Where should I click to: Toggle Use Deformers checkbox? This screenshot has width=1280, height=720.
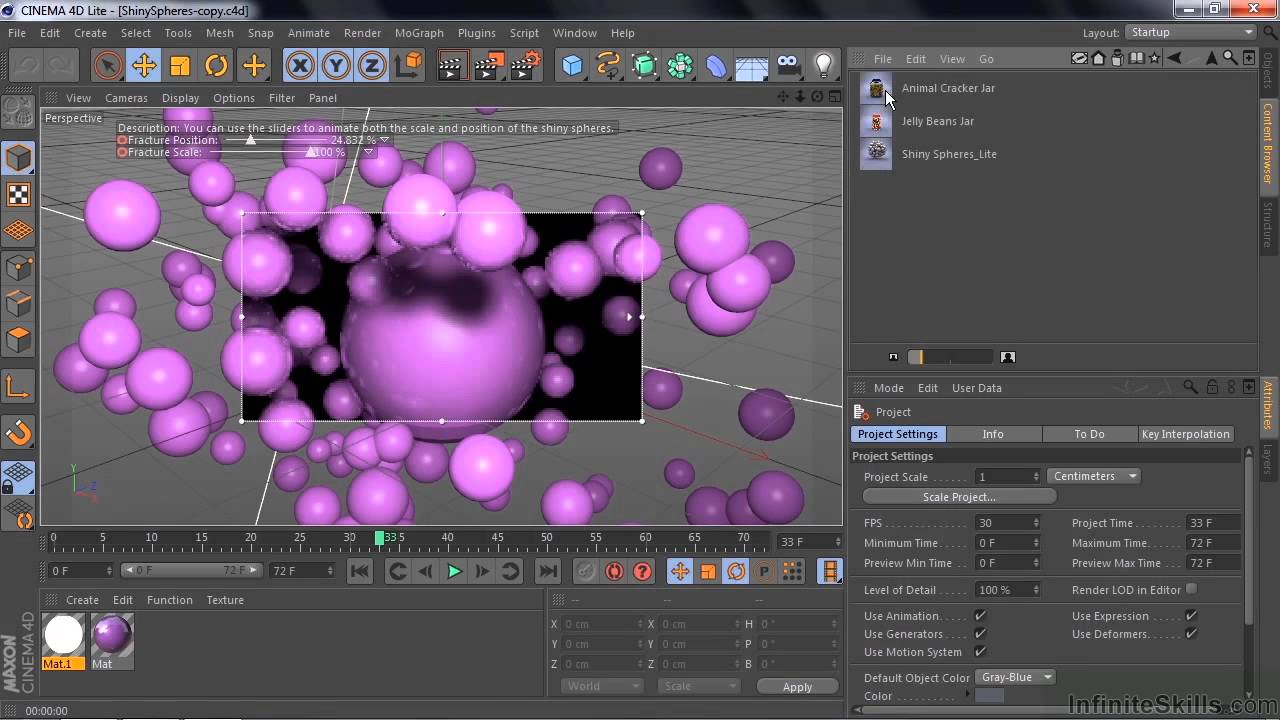point(1191,634)
